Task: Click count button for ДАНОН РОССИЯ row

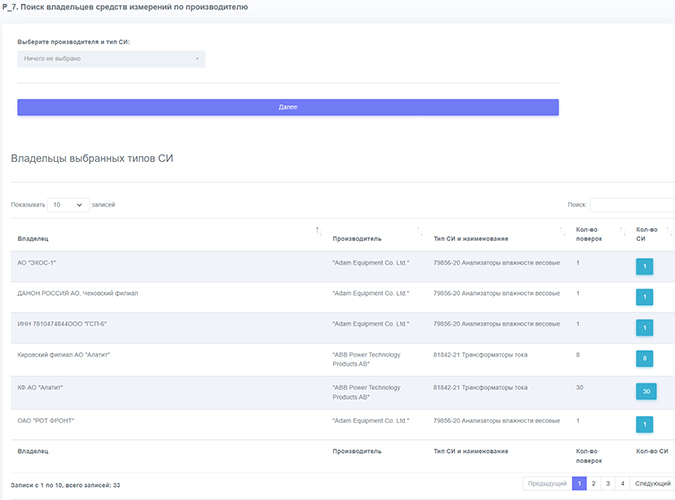Action: click(644, 297)
